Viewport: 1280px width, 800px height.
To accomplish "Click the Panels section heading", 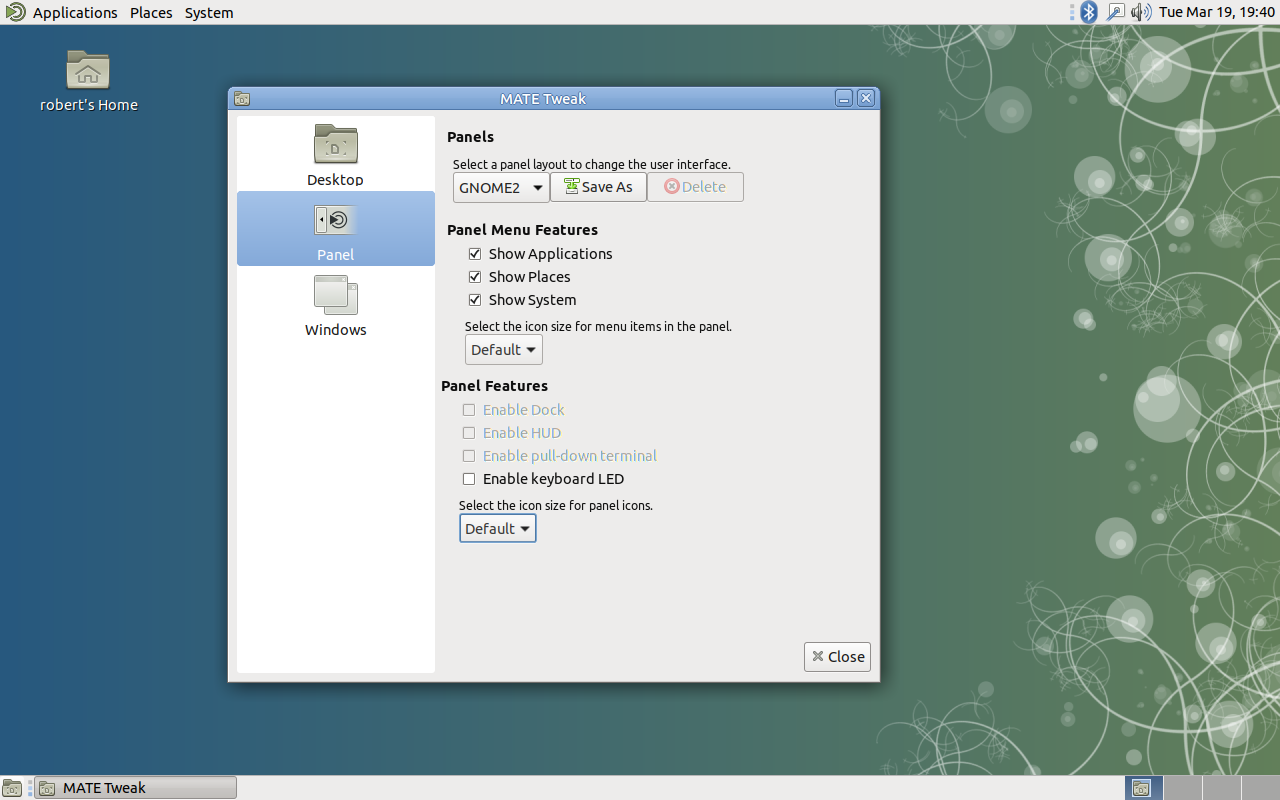I will (x=471, y=137).
